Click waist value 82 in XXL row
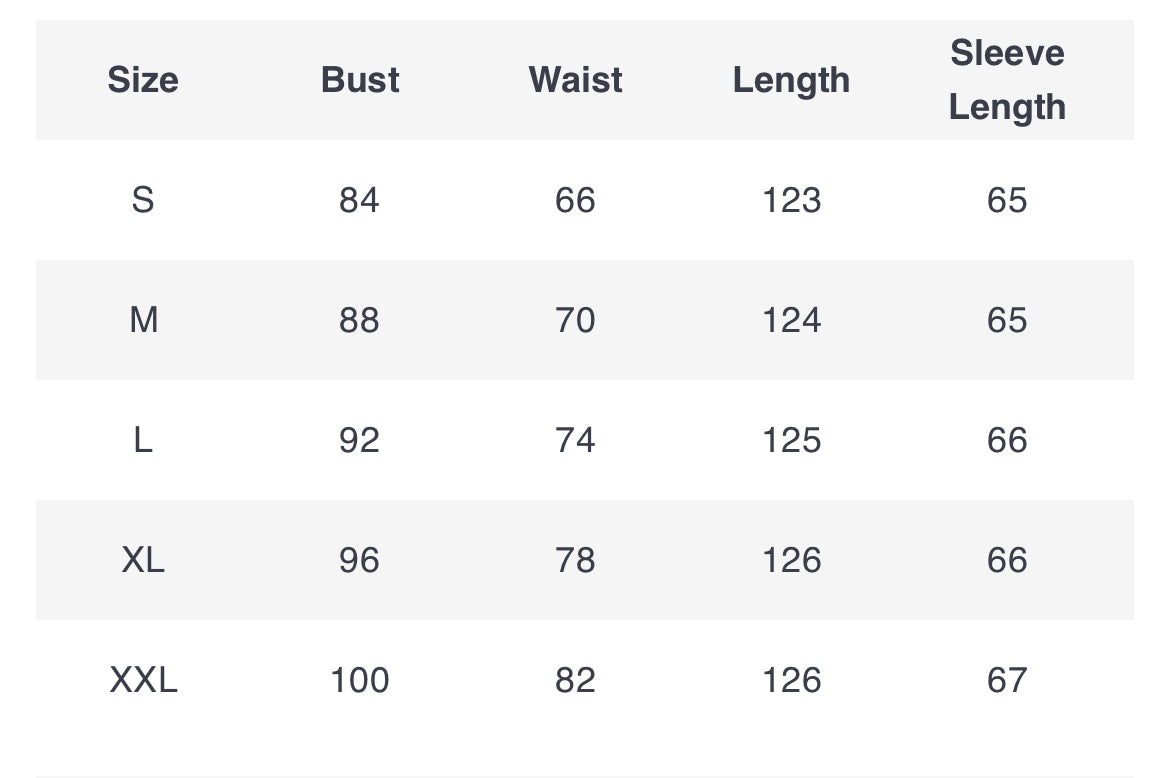This screenshot has height=778, width=1170. point(575,680)
